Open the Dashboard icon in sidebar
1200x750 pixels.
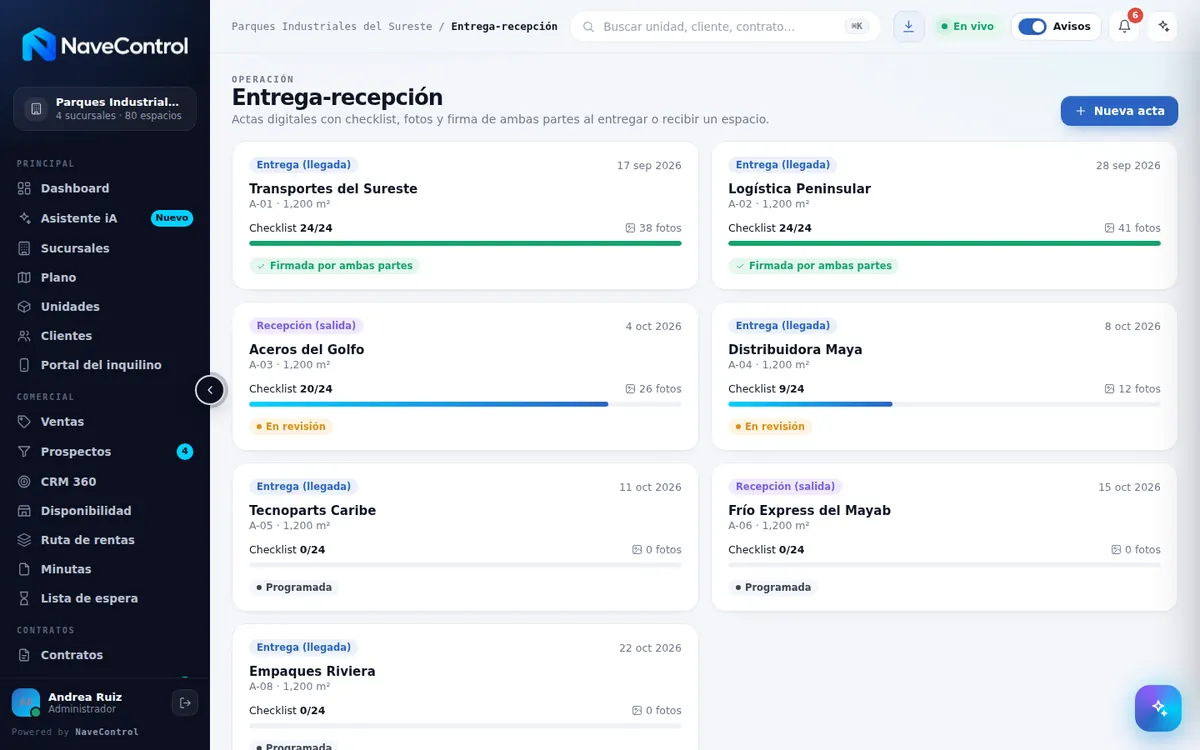click(x=25, y=188)
